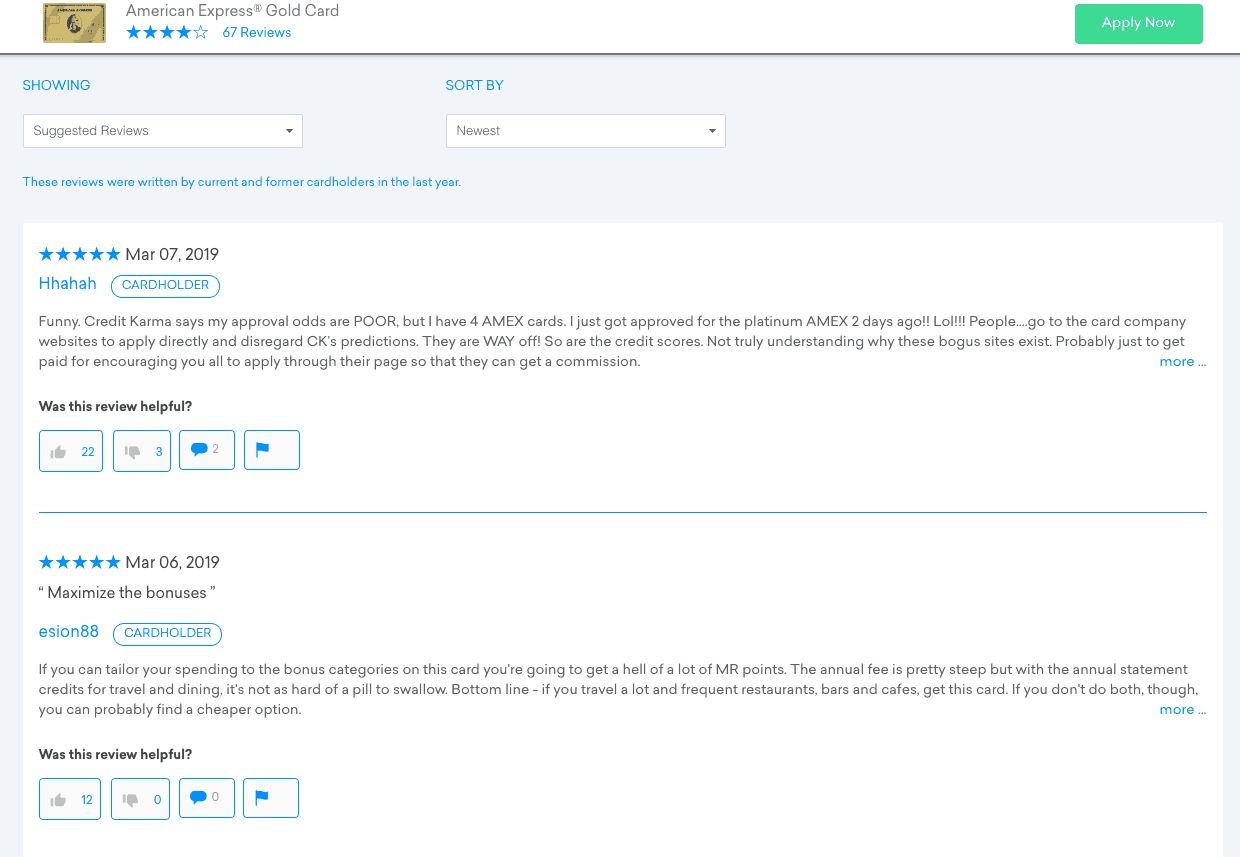Open comments on Hhahah's review
Screen dimensions: 1240x857
point(206,450)
